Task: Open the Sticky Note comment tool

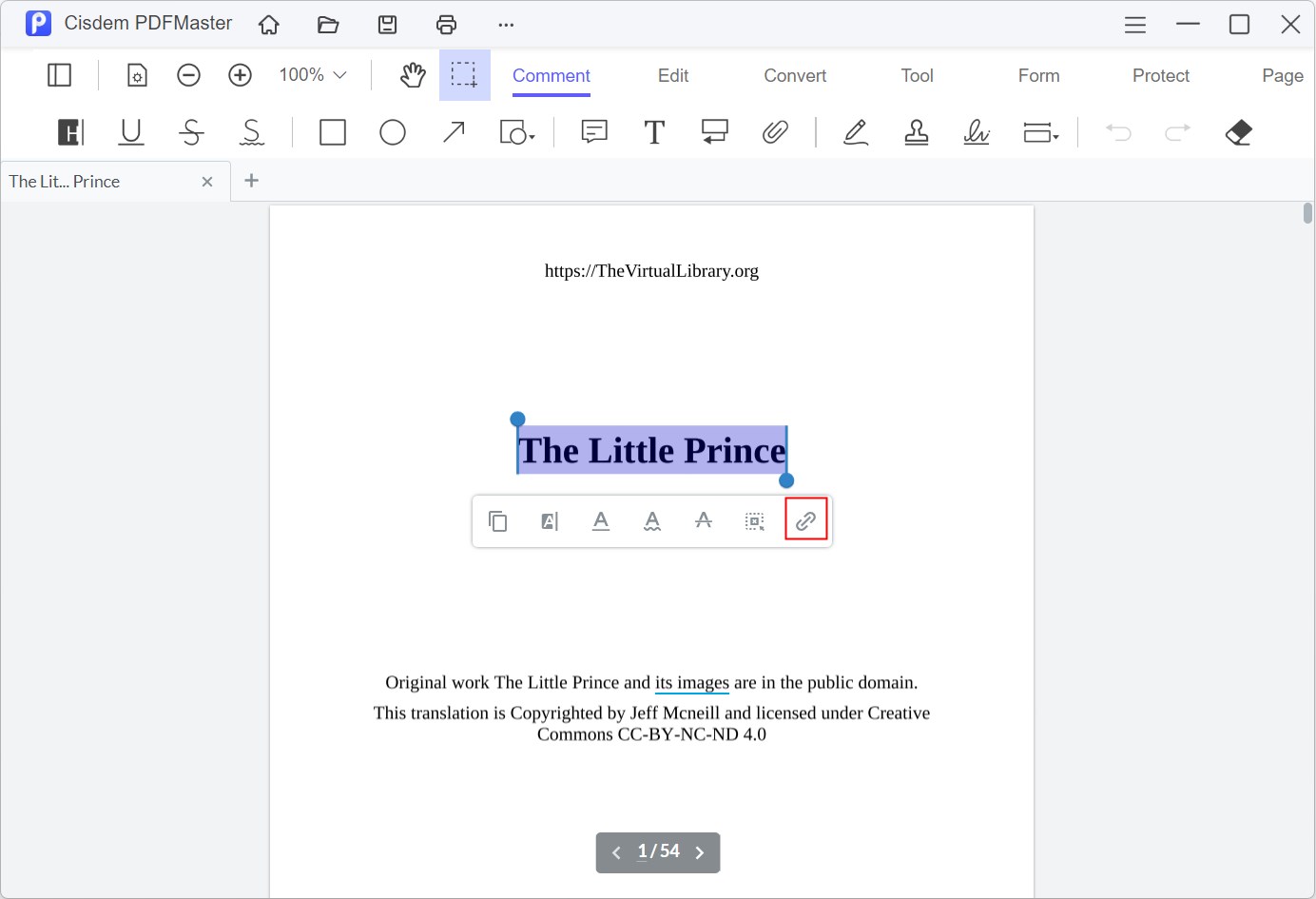Action: coord(593,132)
